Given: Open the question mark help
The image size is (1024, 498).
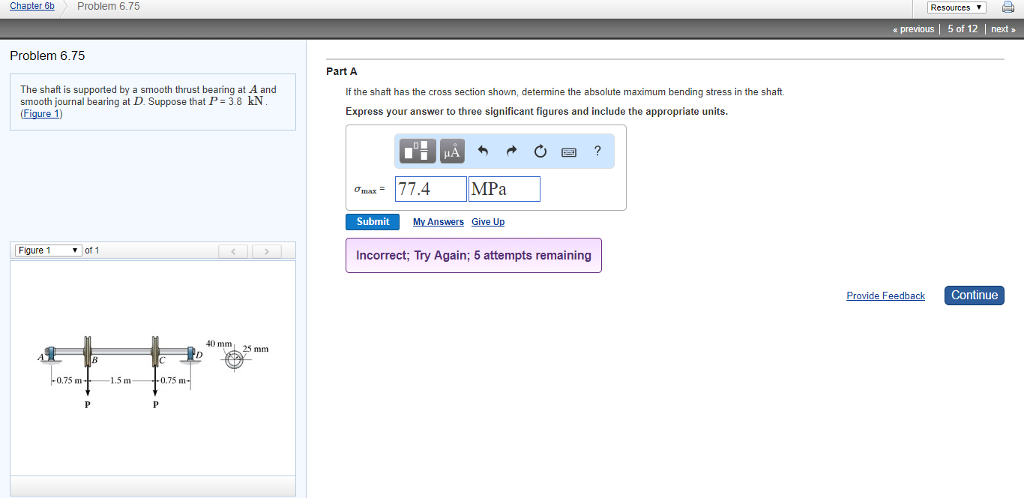Looking at the screenshot, I should [x=597, y=151].
